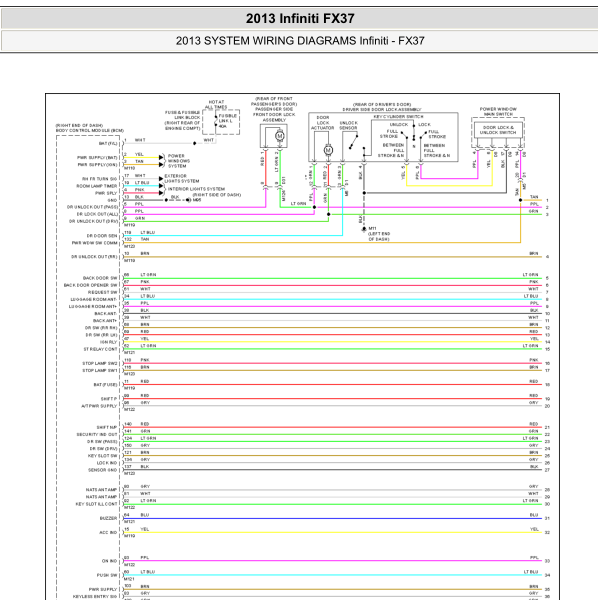This screenshot has width=598, height=600.
Task: Click the "ACC IND" terminal label
Action: click(x=108, y=532)
